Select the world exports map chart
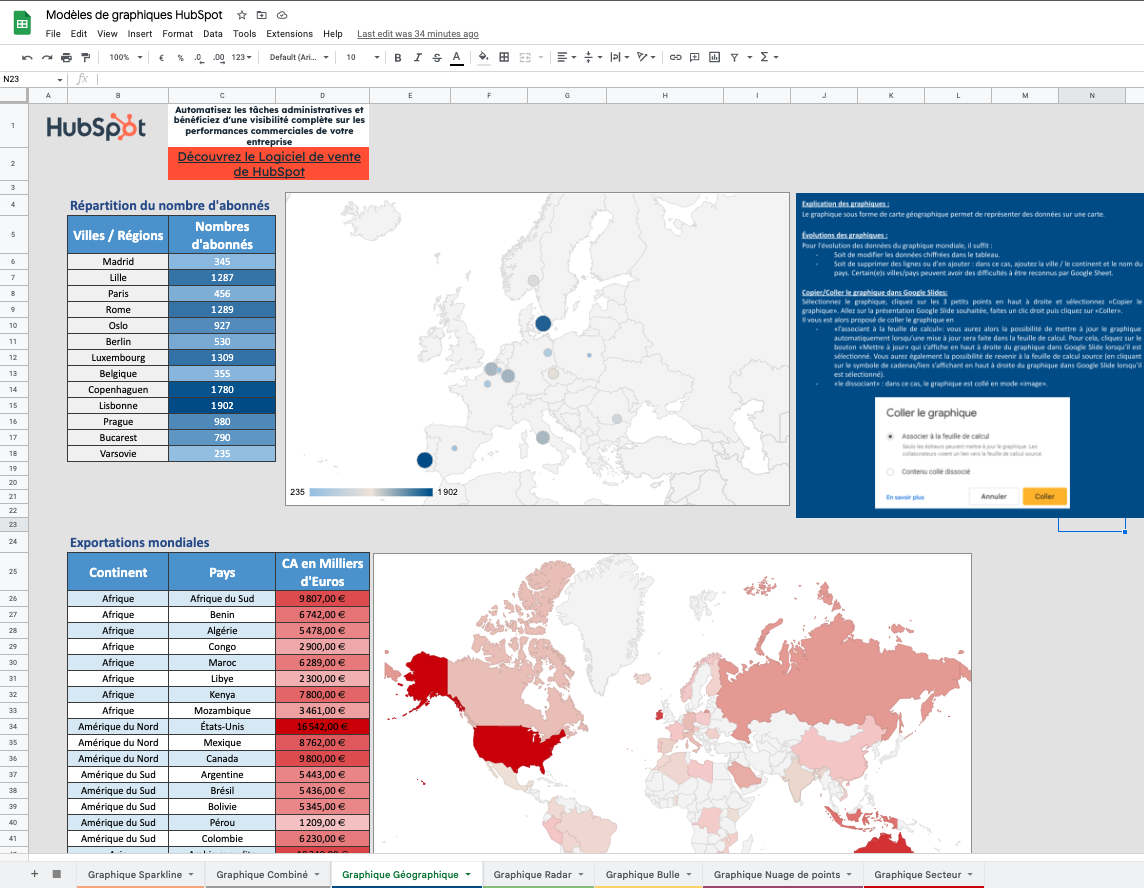 coord(672,703)
